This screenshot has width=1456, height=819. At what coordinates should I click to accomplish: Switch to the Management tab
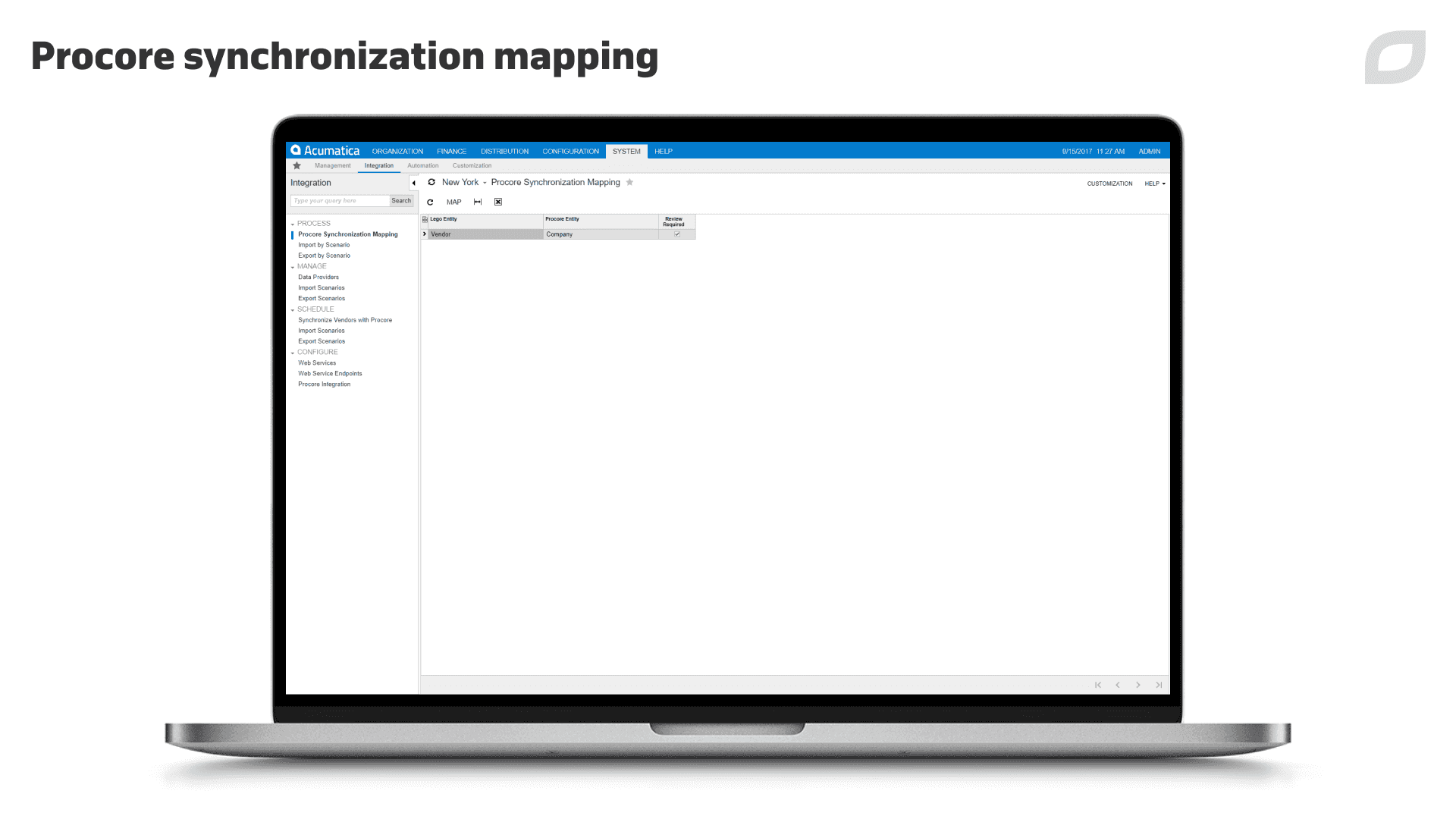click(x=333, y=165)
